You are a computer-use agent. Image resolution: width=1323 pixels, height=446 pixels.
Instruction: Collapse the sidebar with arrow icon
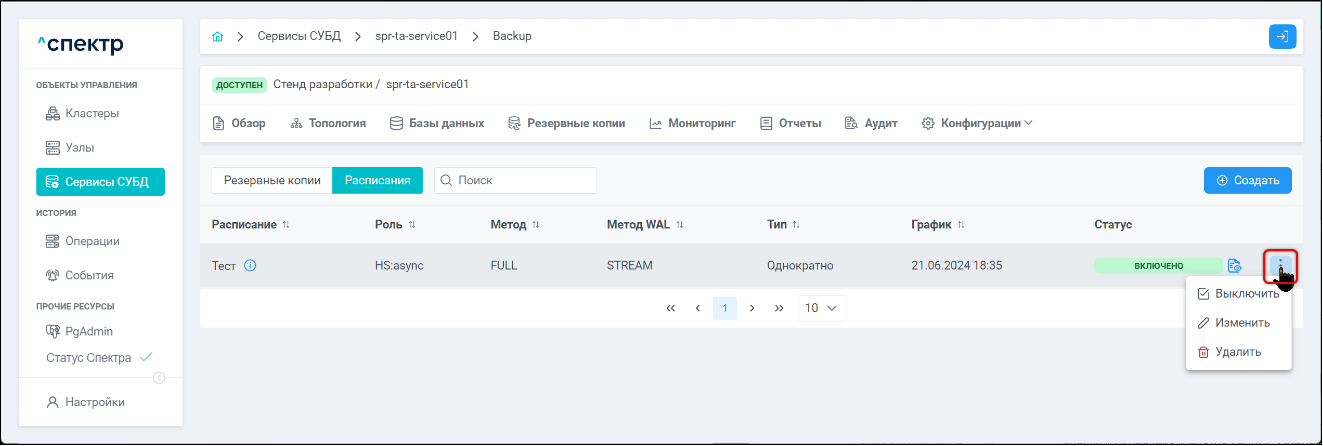tap(158, 378)
